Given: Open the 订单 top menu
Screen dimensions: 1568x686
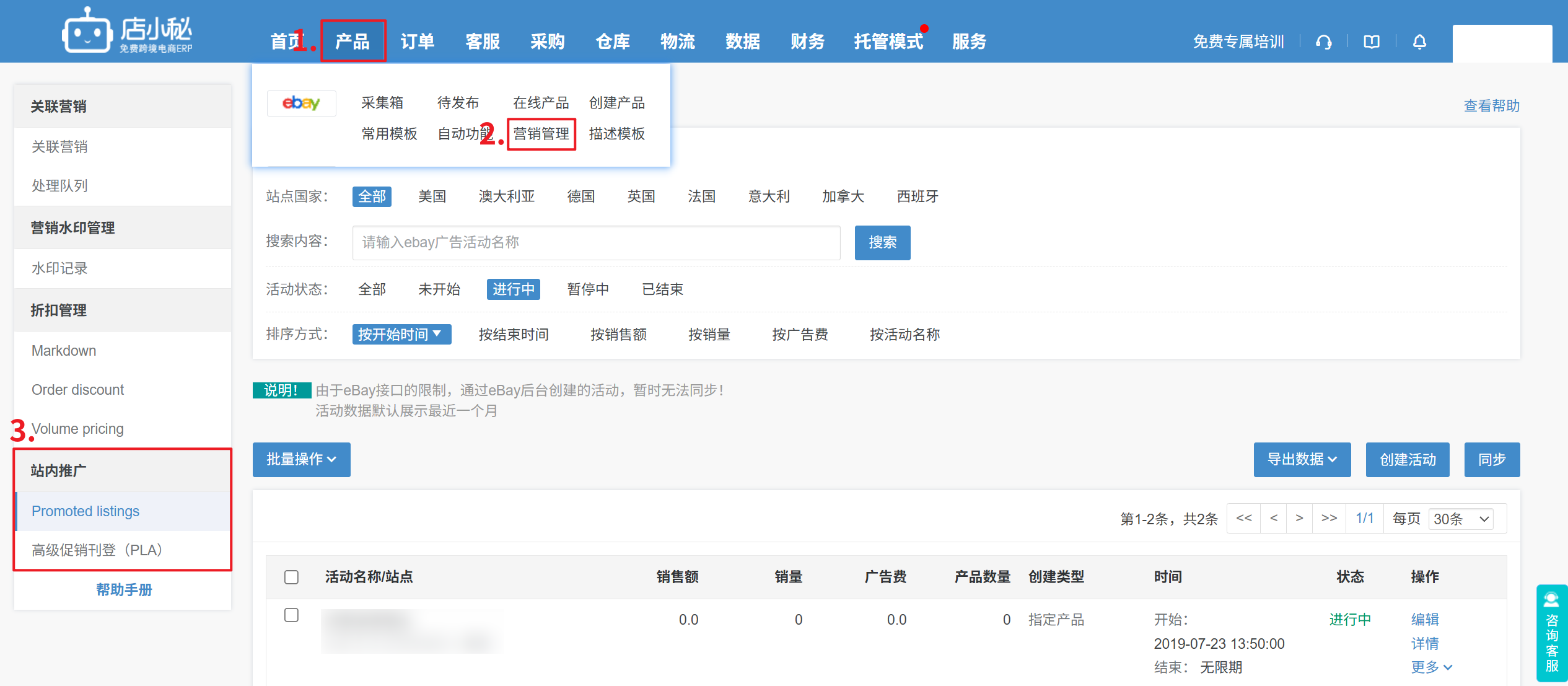Looking at the screenshot, I should click(x=417, y=42).
